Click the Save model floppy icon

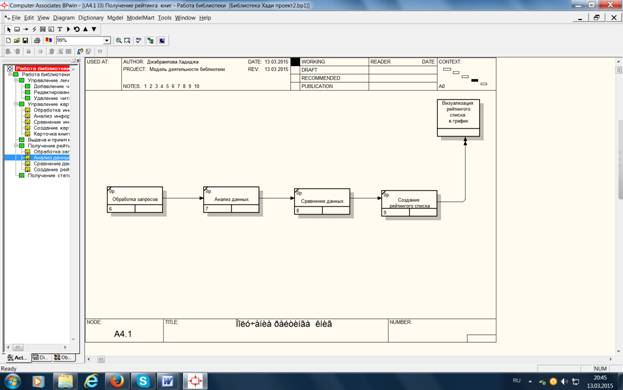click(25, 41)
